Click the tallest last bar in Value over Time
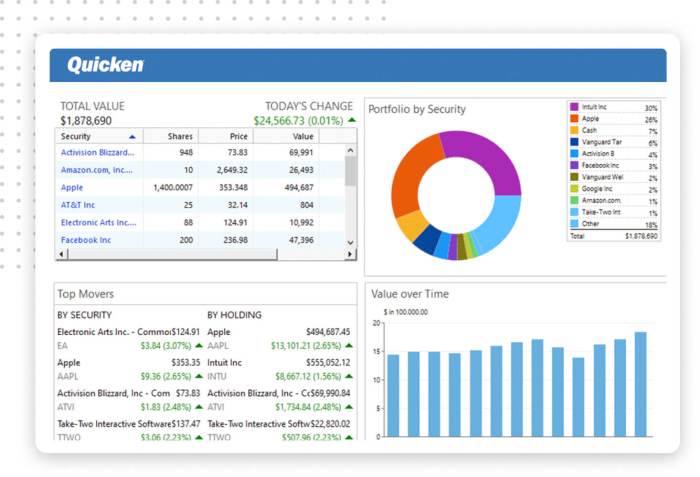 pos(640,384)
